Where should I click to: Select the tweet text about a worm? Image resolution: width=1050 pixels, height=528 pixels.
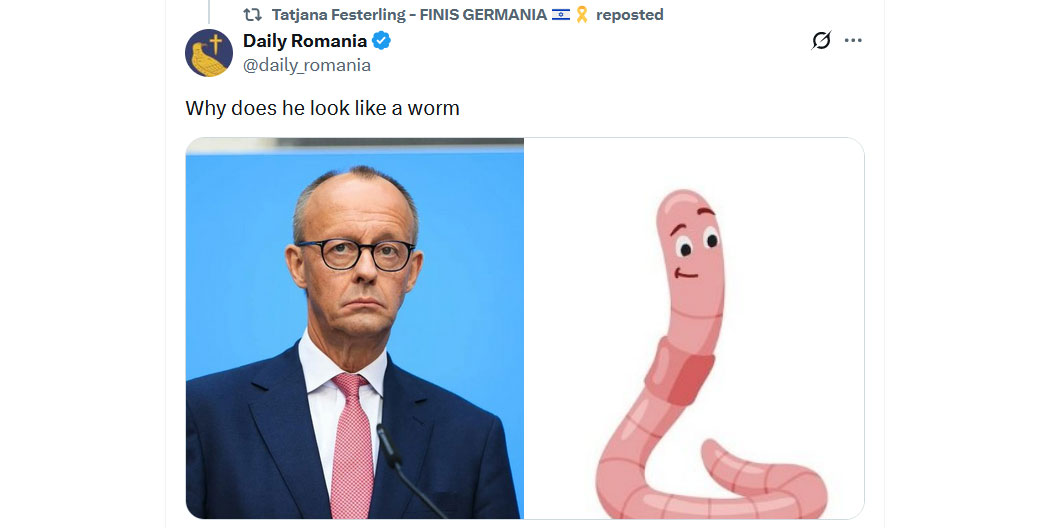pos(322,108)
